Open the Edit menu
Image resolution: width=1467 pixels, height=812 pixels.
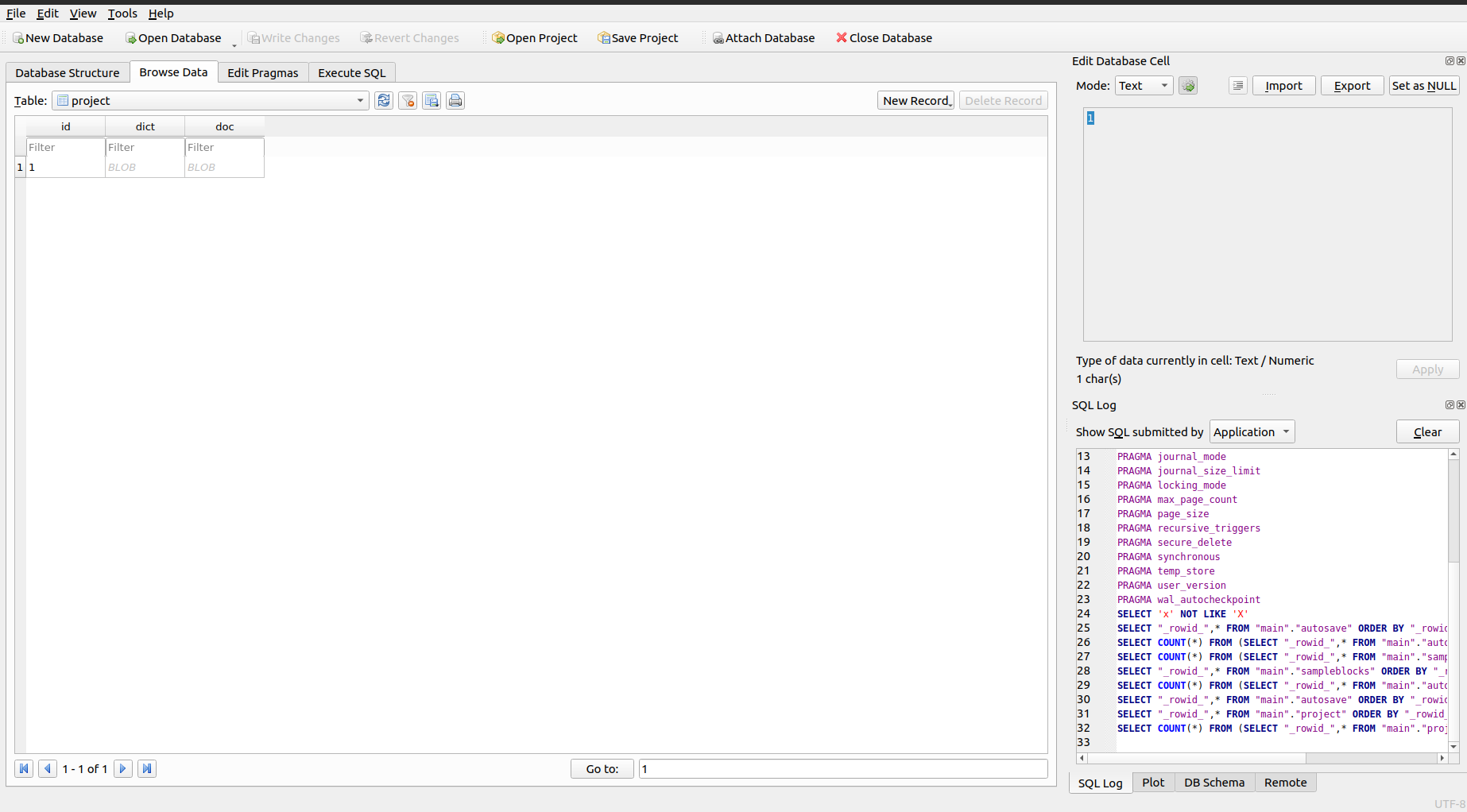click(x=48, y=14)
